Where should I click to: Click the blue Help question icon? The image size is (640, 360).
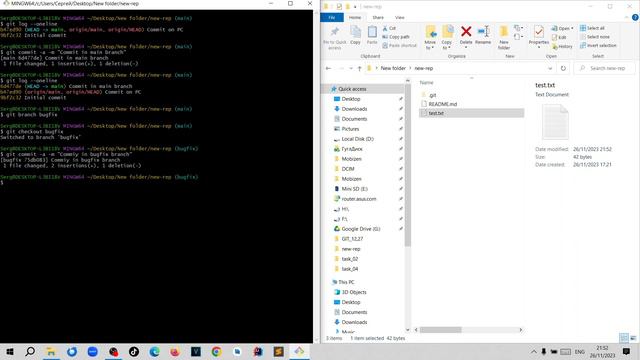[x=635, y=17]
